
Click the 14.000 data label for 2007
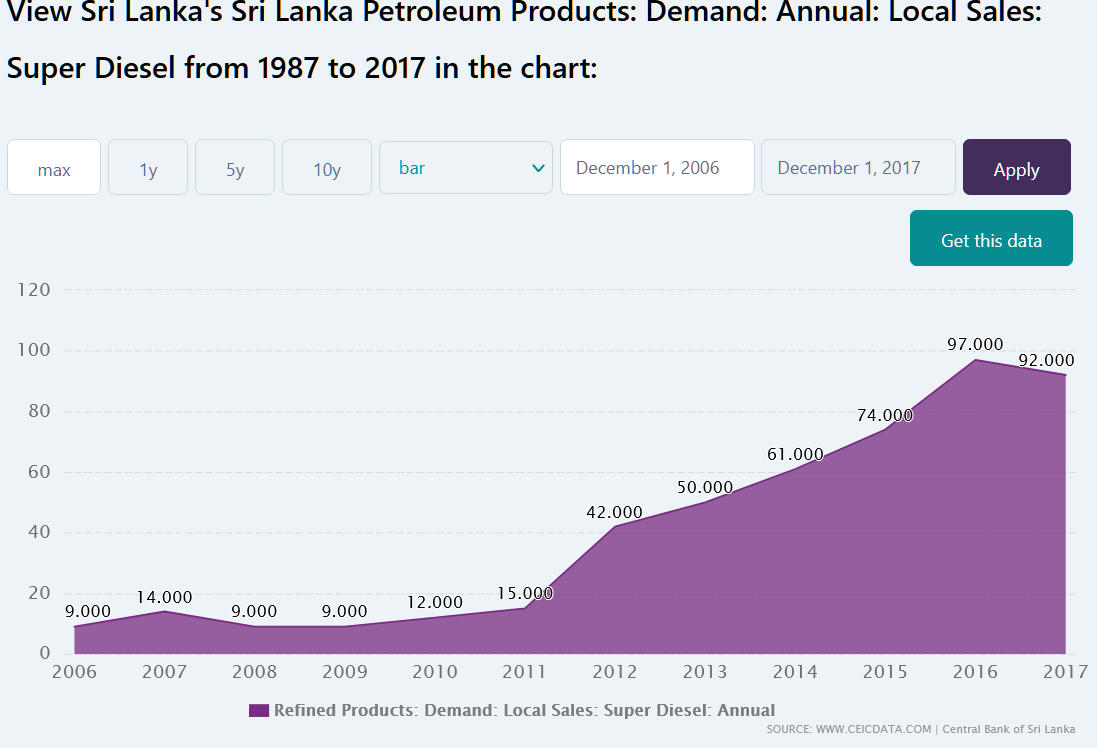tap(164, 598)
